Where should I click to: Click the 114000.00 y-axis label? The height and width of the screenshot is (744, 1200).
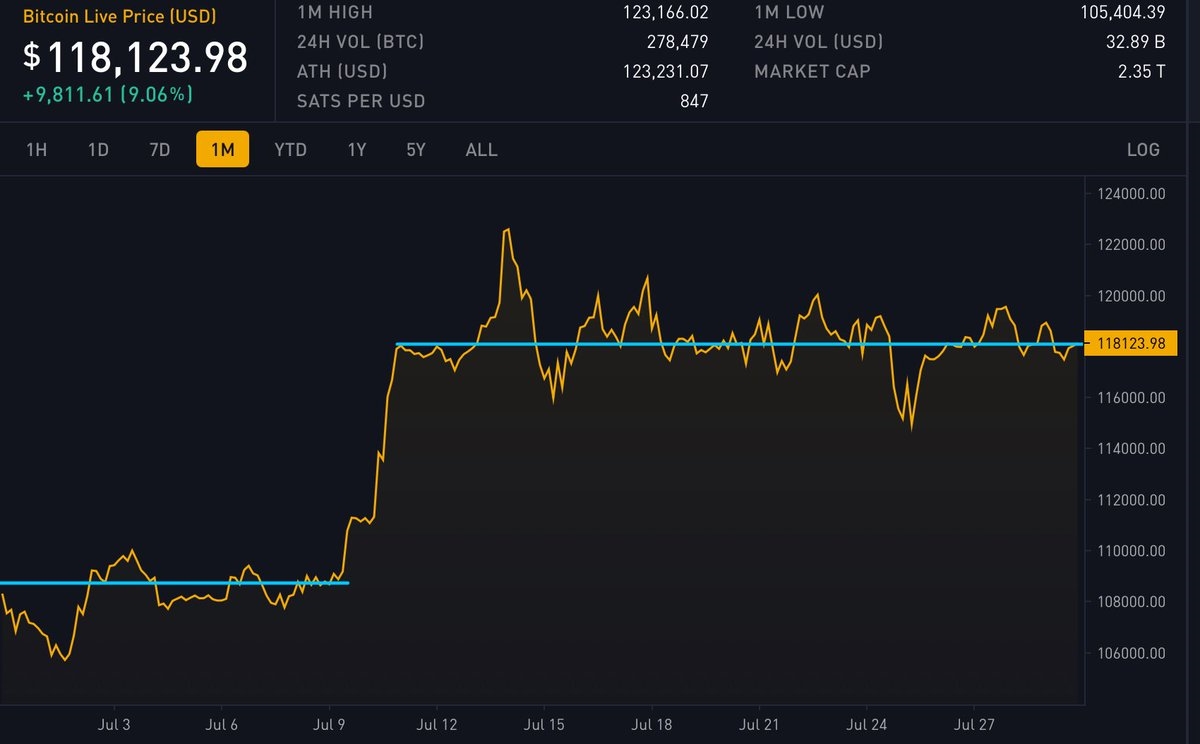[1131, 449]
